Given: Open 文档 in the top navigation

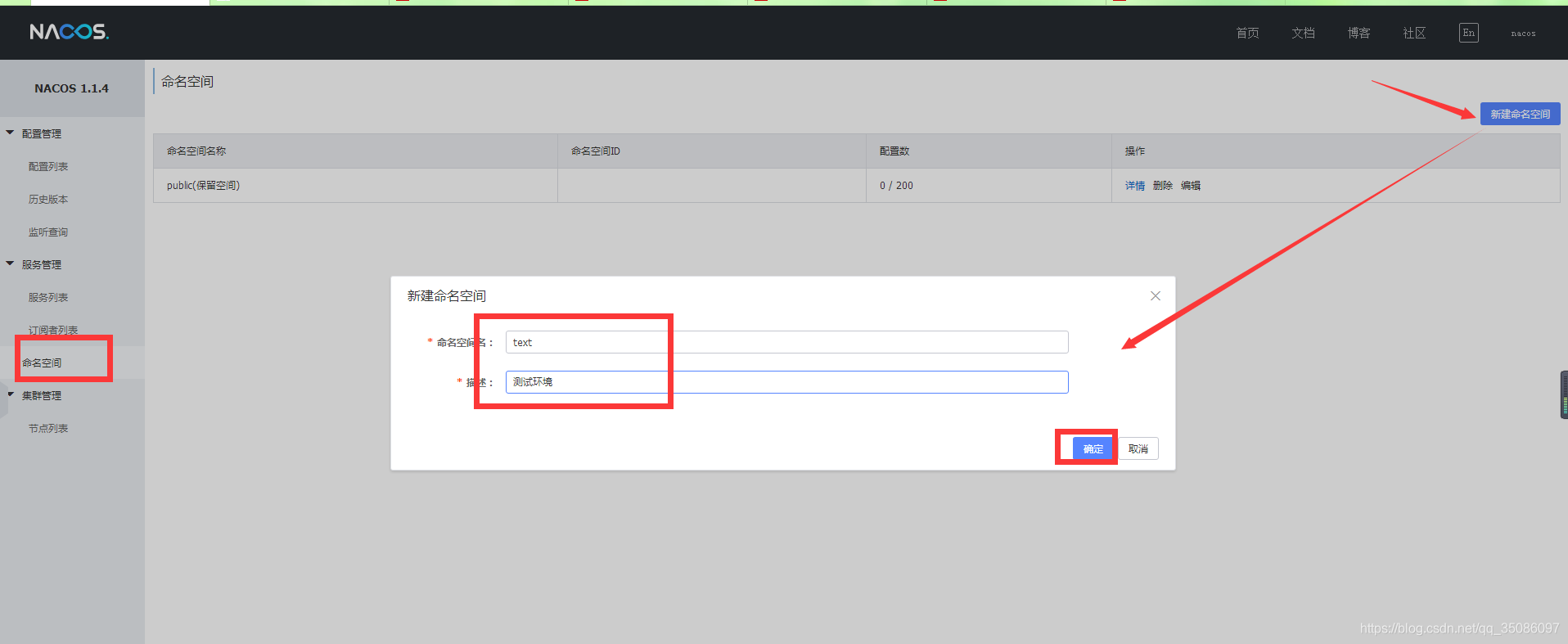Looking at the screenshot, I should [1303, 33].
